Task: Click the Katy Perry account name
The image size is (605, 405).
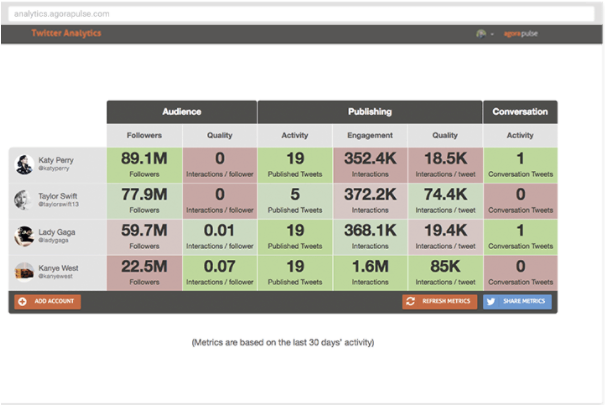Action: coord(56,160)
